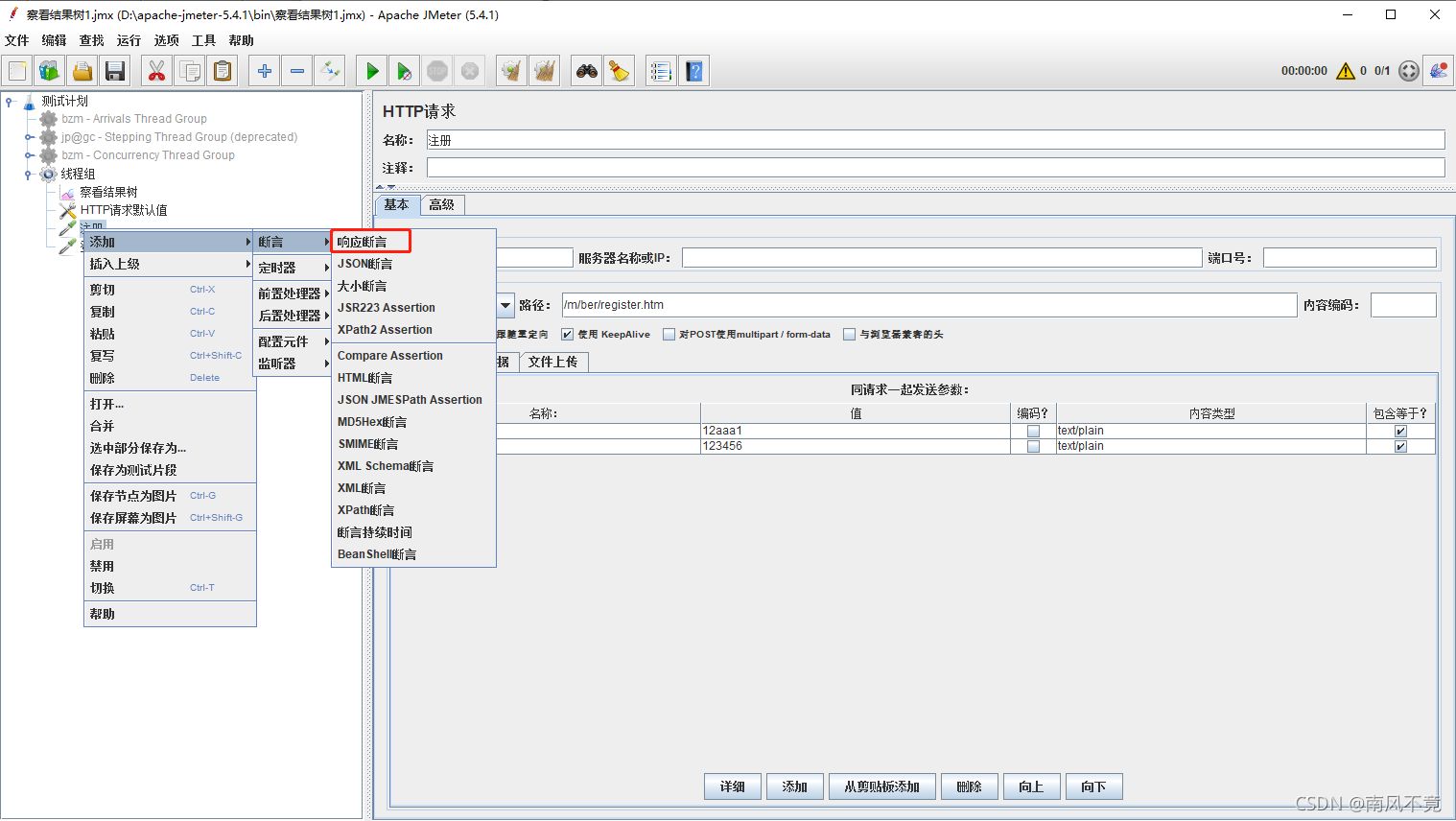Click the yellow warning triangle log icon

click(x=1346, y=71)
